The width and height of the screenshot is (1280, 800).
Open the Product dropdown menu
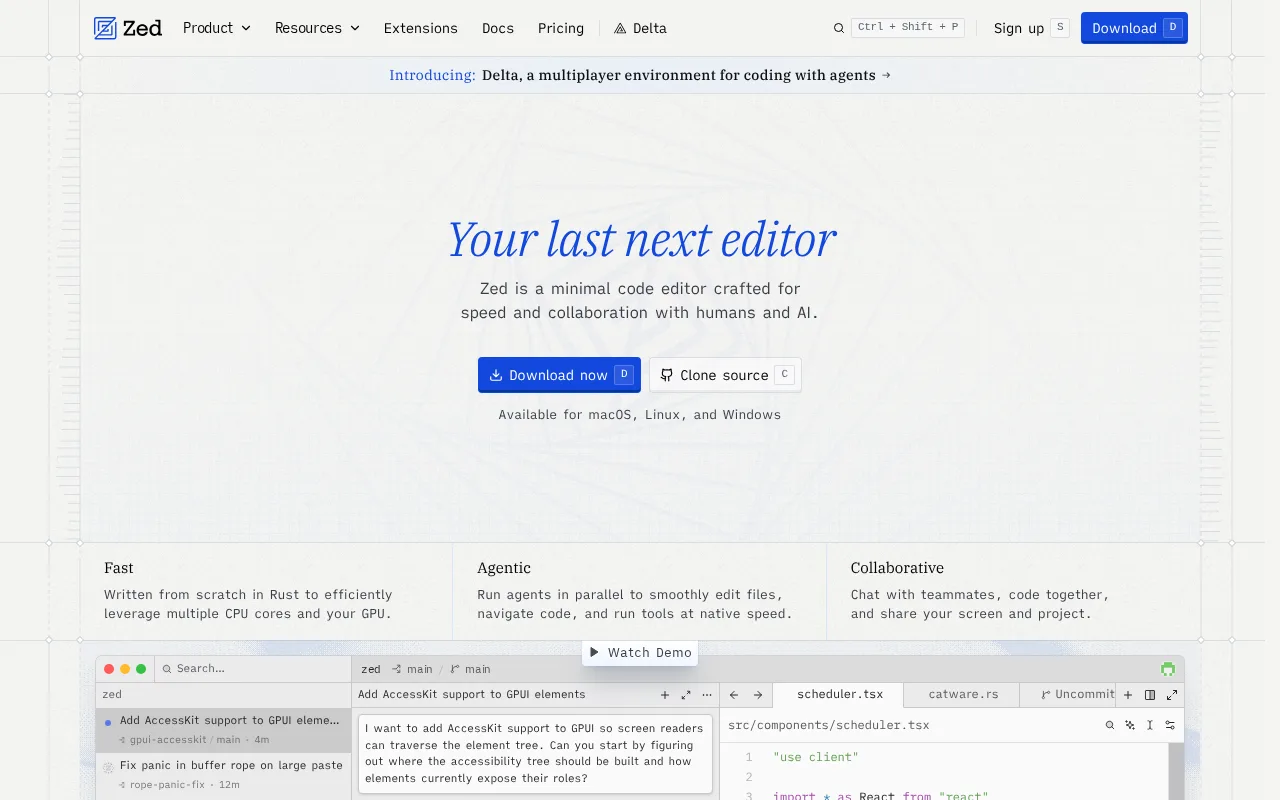(x=216, y=28)
